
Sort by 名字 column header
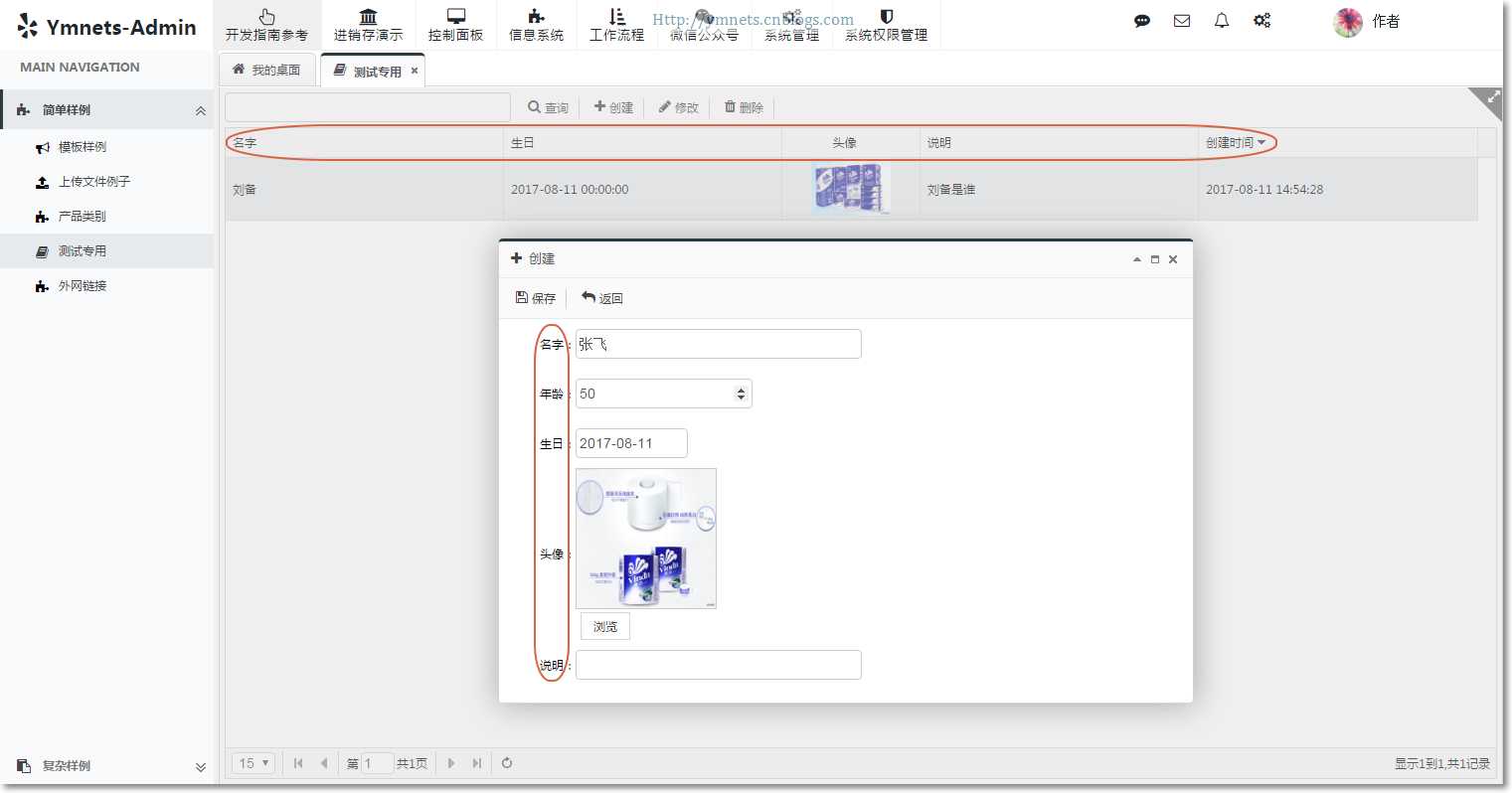(364, 143)
